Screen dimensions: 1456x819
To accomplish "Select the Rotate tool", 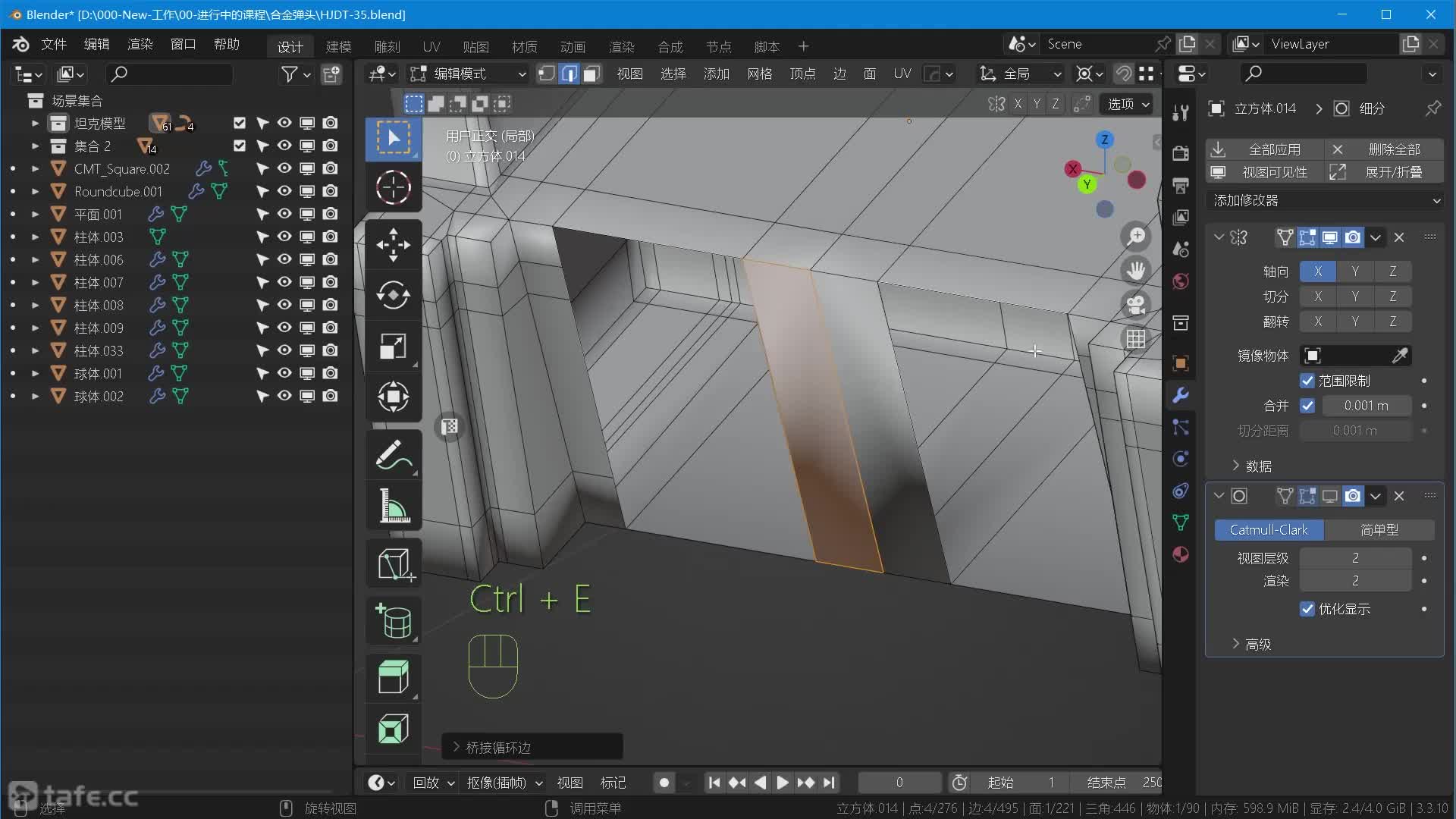I will [393, 295].
